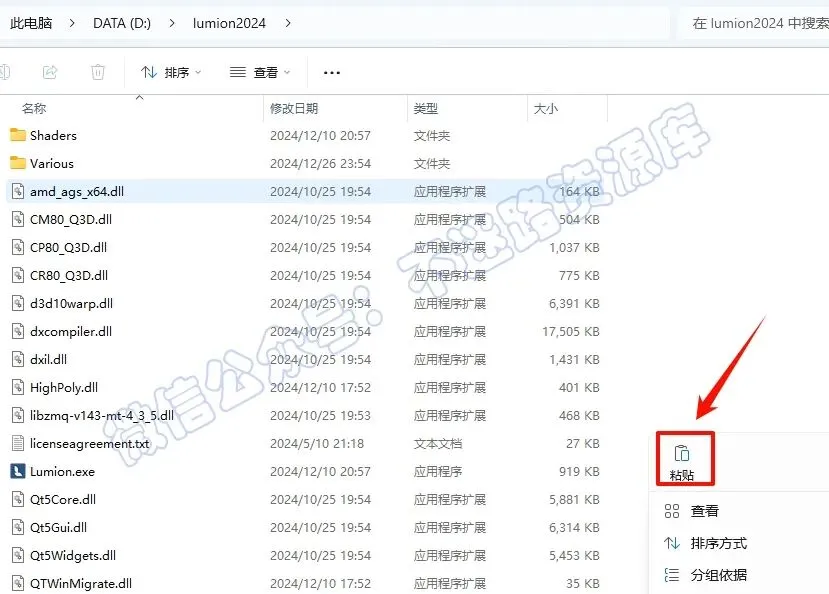Select the d3d10warp.dll file name
The height and width of the screenshot is (594, 829).
tap(71, 303)
